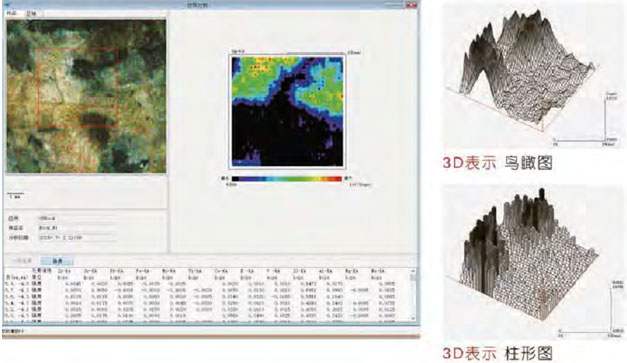Select the 样品 tab above the sample image
The image size is (627, 363).
tap(12, 13)
